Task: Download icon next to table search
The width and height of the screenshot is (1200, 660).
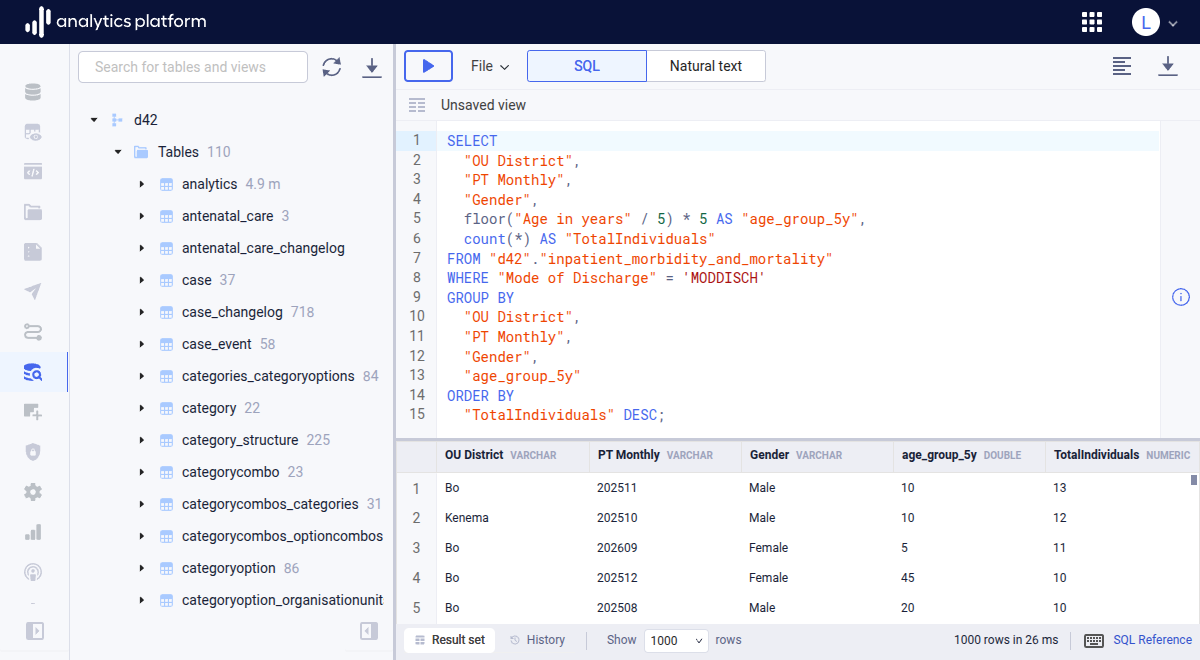Action: tap(372, 67)
